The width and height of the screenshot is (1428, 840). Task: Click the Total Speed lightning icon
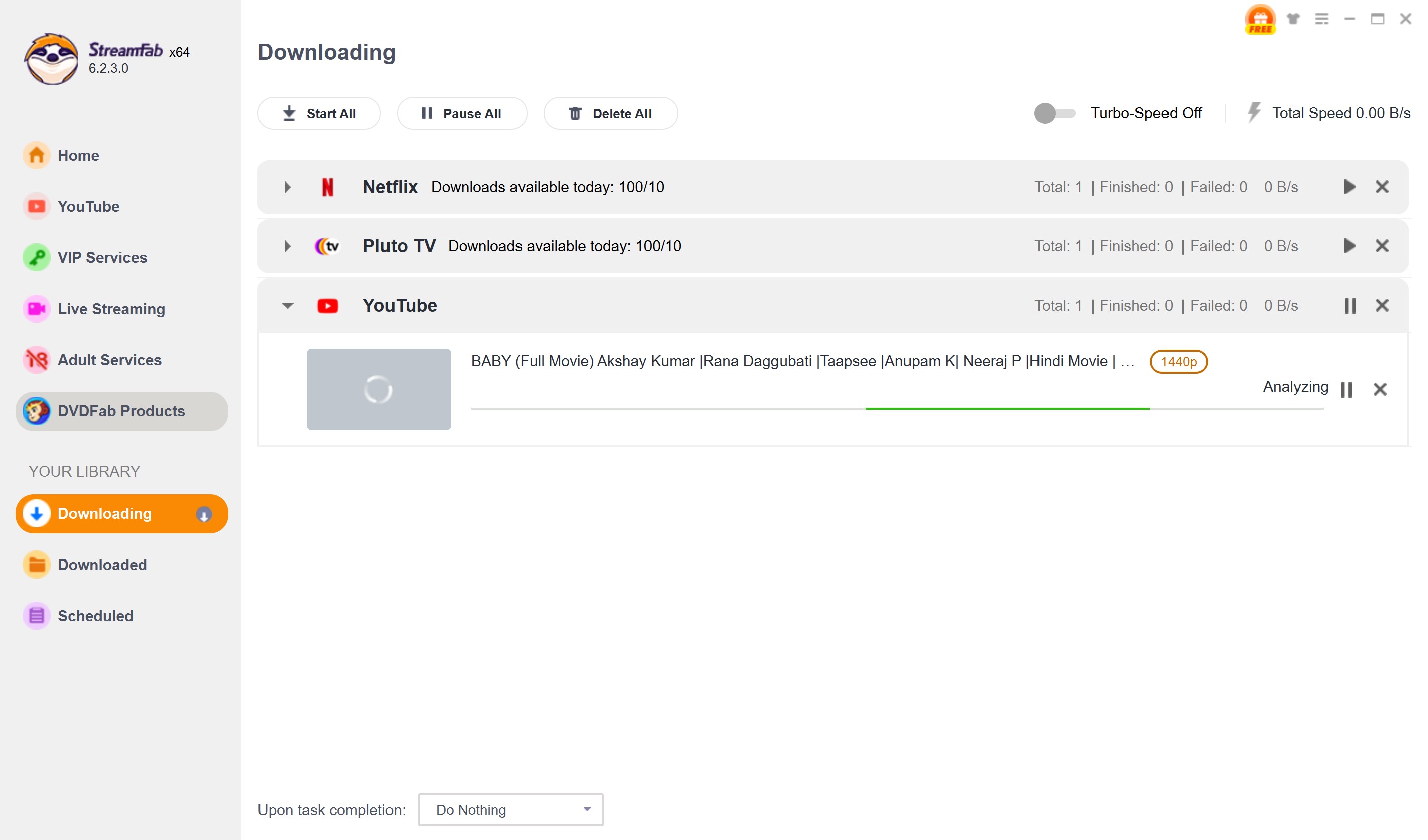[1254, 112]
